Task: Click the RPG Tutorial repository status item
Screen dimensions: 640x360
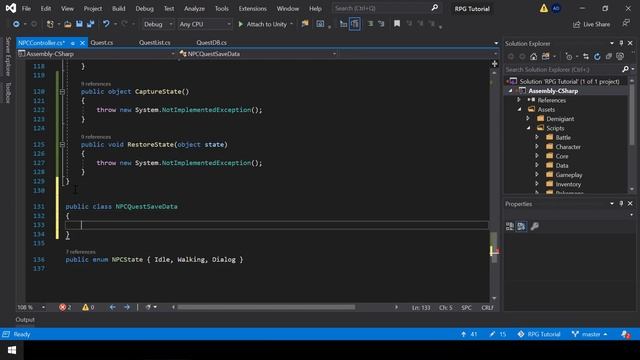Action: pos(539,334)
